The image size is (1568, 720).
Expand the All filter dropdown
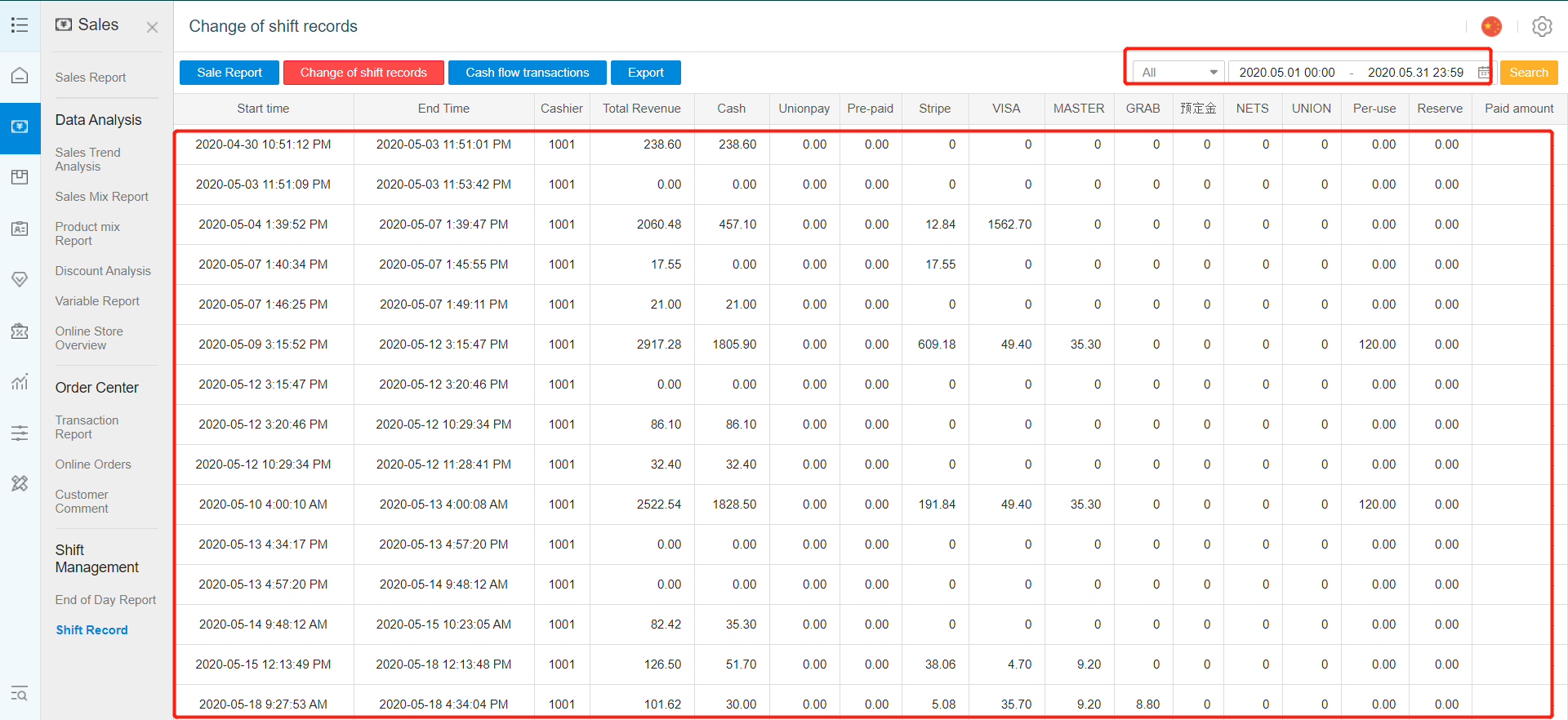(1178, 73)
